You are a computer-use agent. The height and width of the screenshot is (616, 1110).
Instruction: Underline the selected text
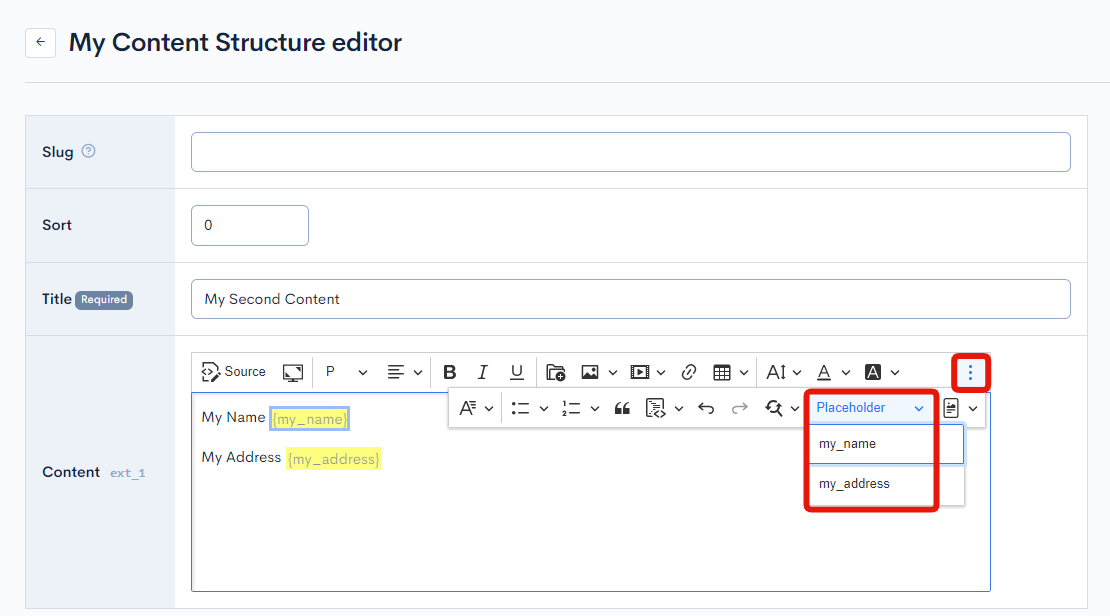(517, 371)
